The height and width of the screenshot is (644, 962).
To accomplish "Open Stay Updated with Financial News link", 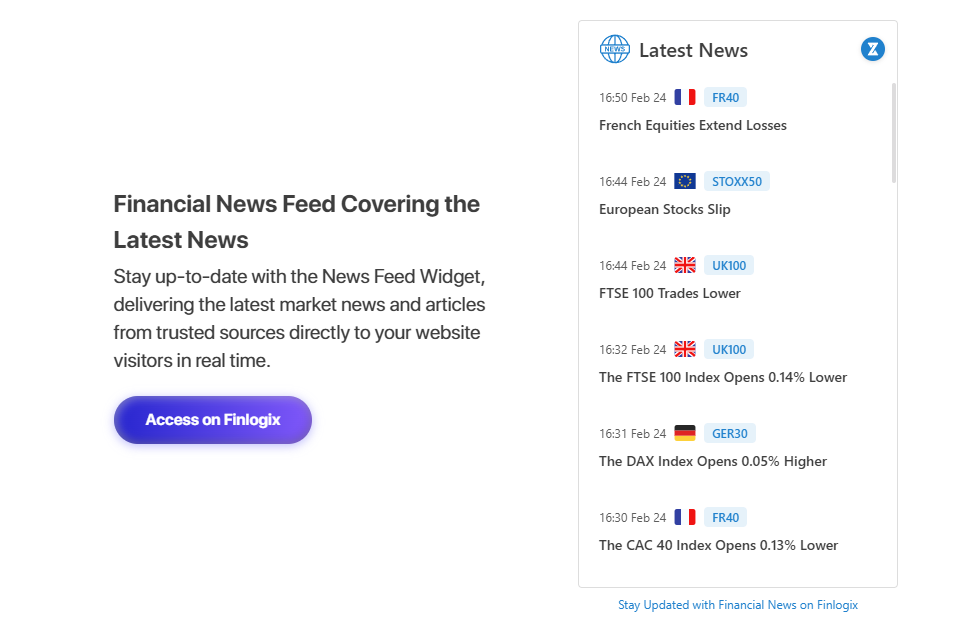I will (x=738, y=605).
